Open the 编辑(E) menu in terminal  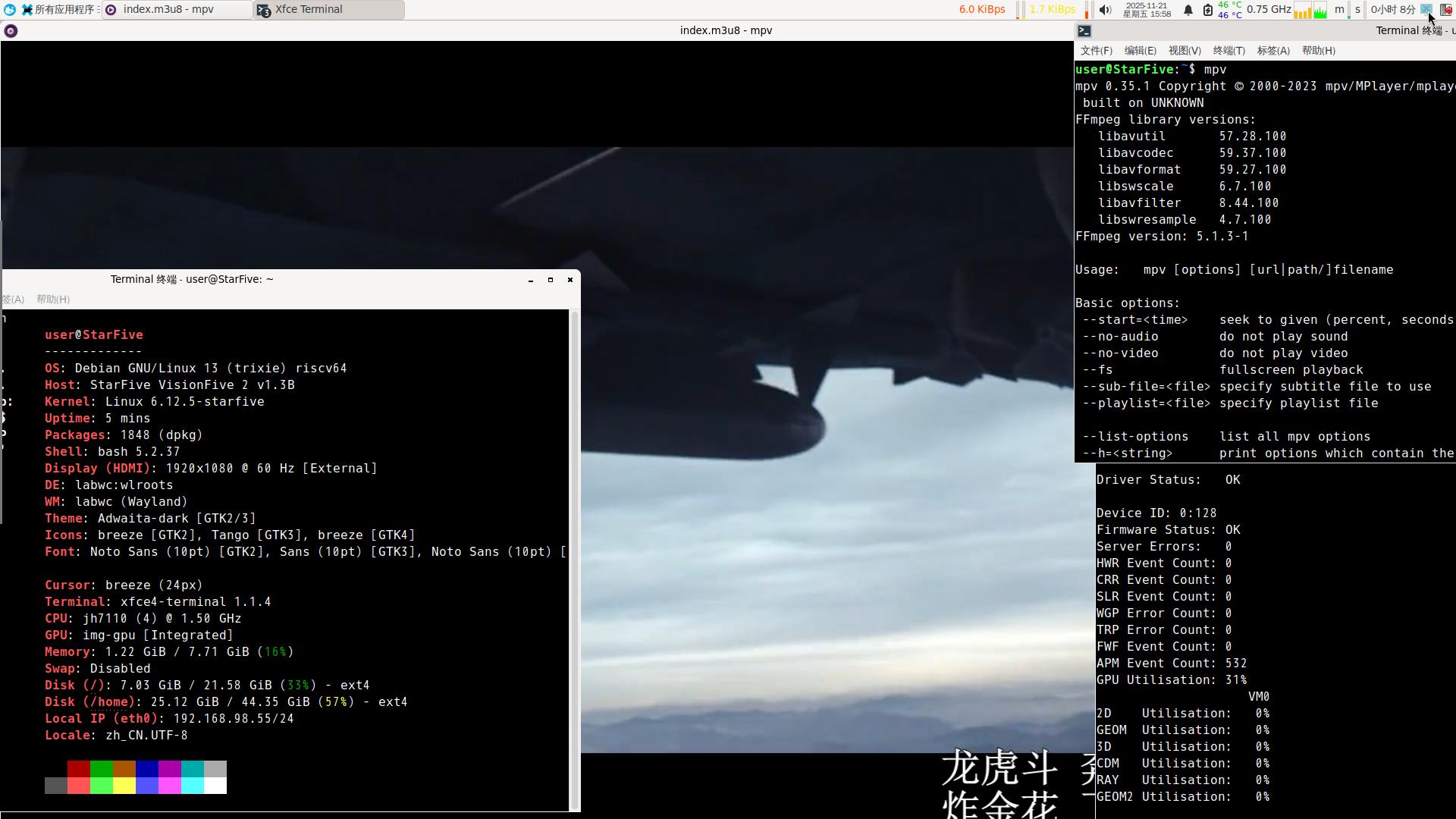(x=1140, y=51)
